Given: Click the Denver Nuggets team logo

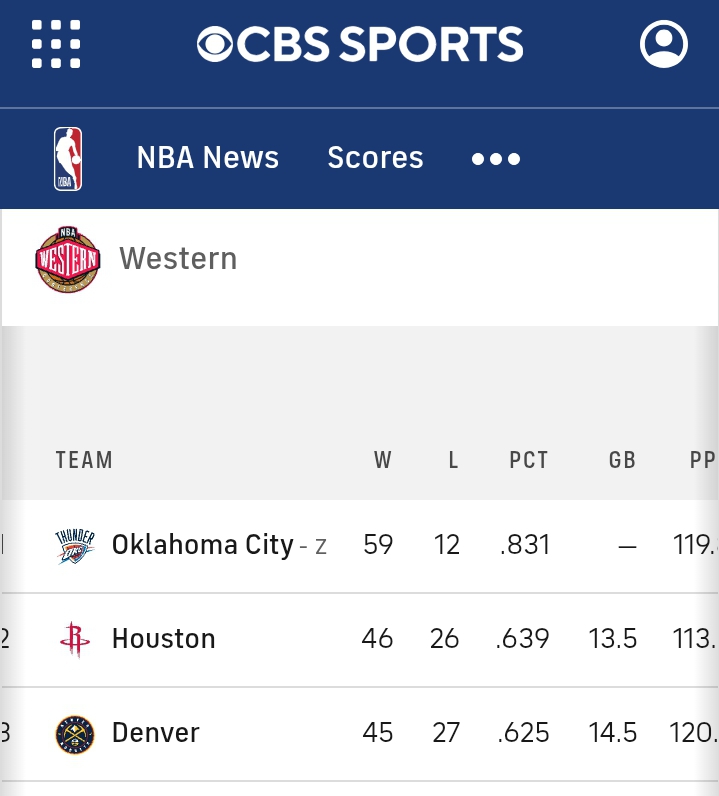Looking at the screenshot, I should (75, 734).
